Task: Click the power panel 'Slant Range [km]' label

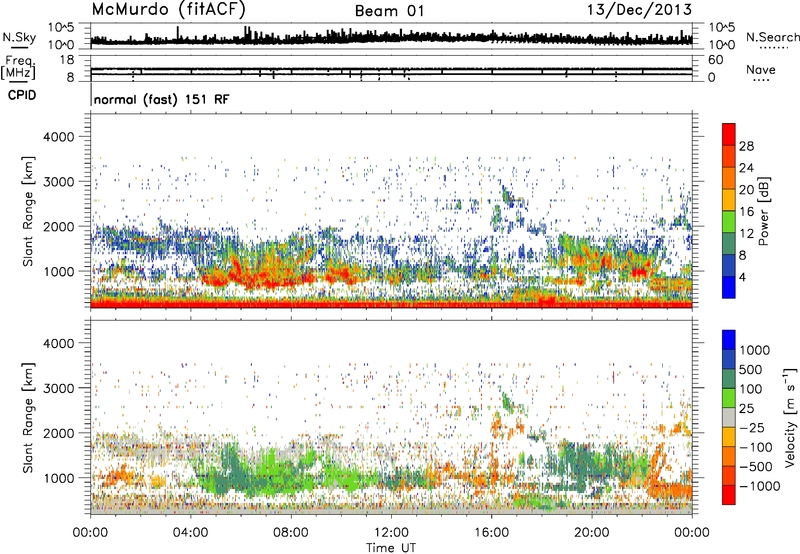Action: tap(28, 211)
